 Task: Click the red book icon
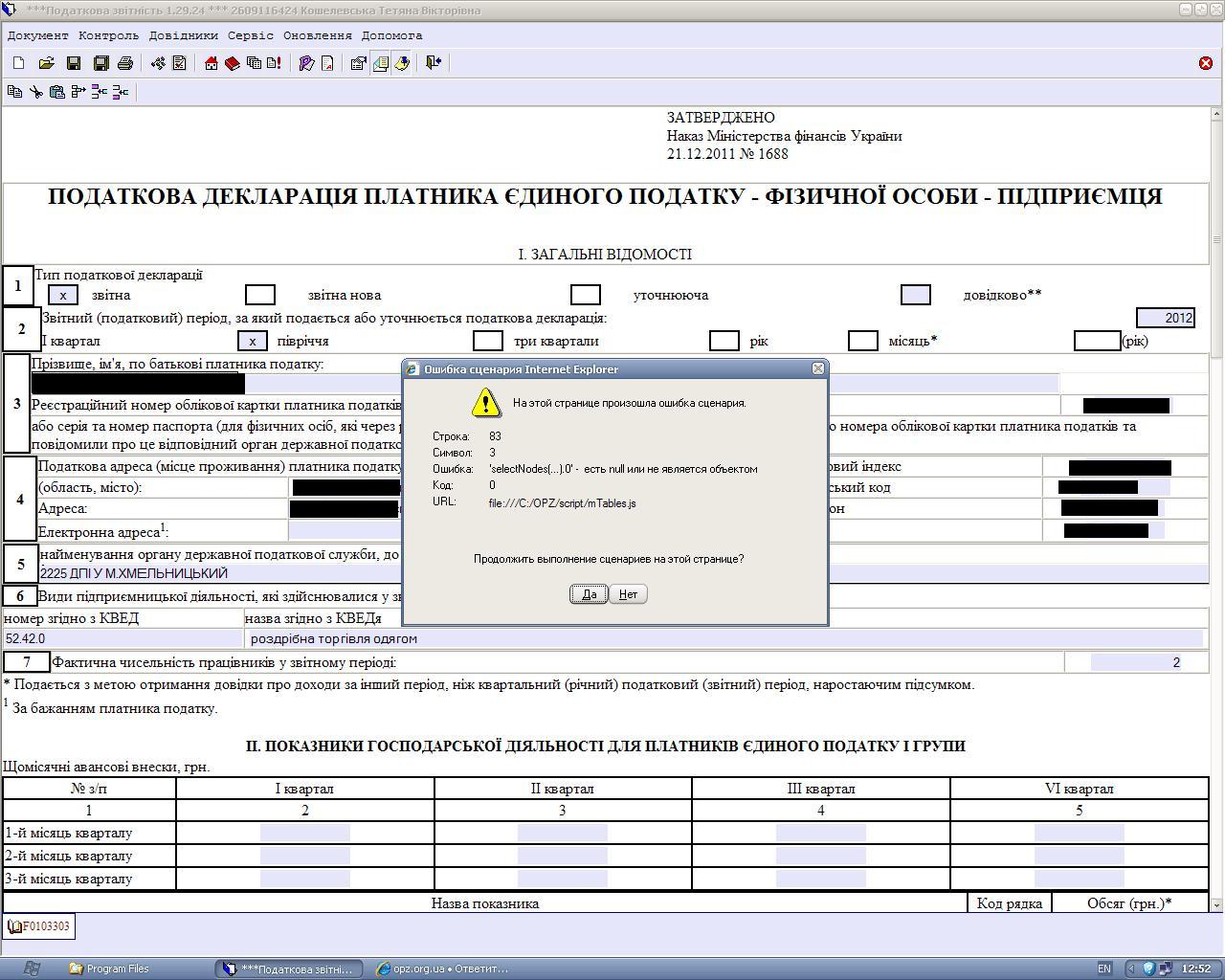pyautogui.click(x=232, y=63)
